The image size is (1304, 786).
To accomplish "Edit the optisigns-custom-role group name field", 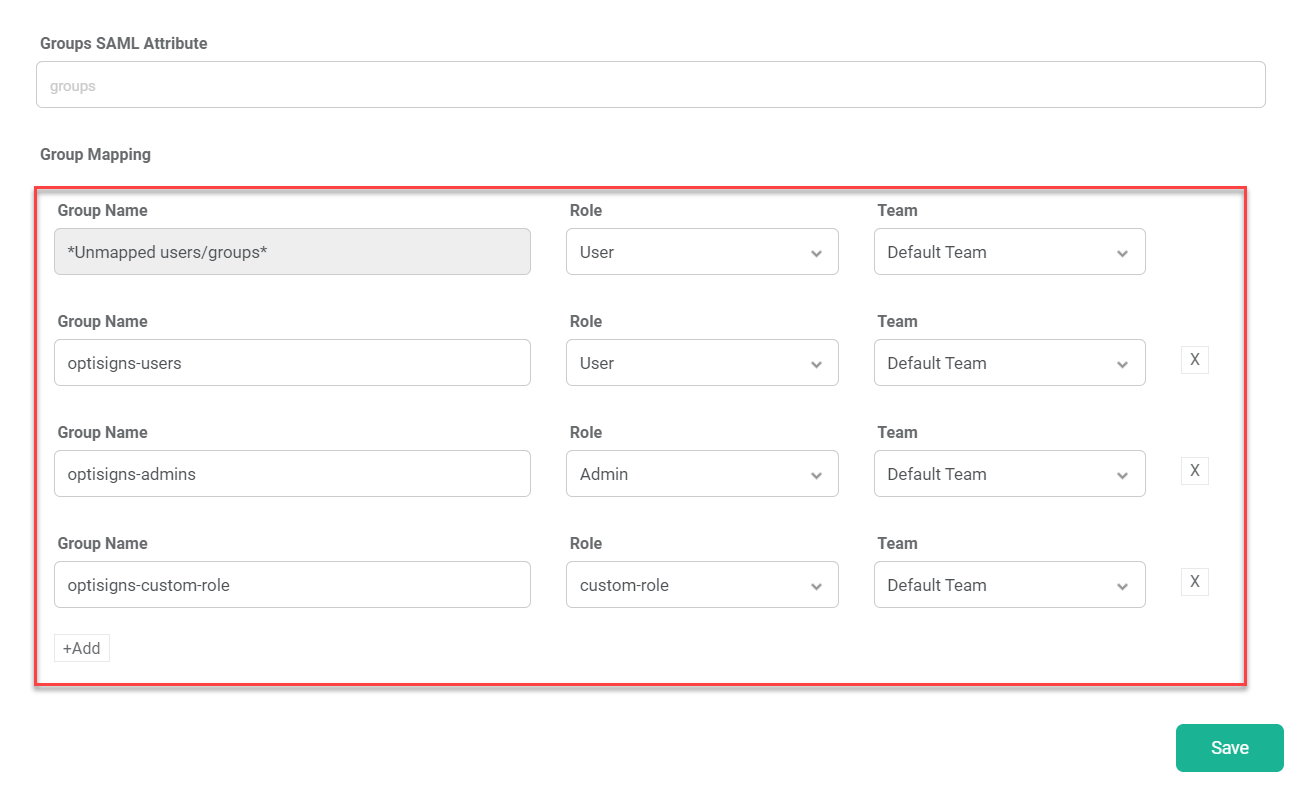I will coord(292,585).
